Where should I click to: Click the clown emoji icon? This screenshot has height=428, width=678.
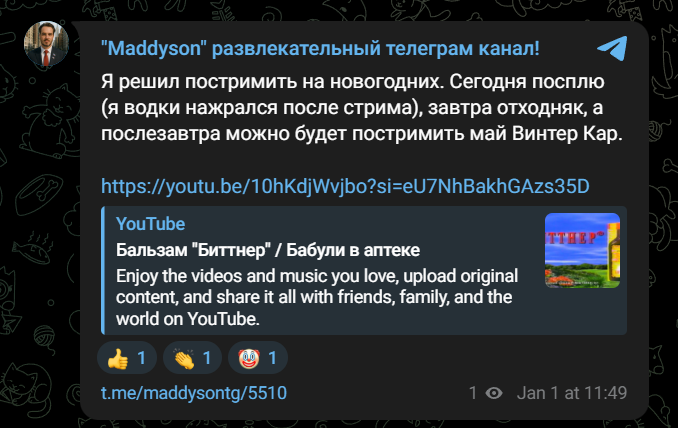(x=249, y=358)
